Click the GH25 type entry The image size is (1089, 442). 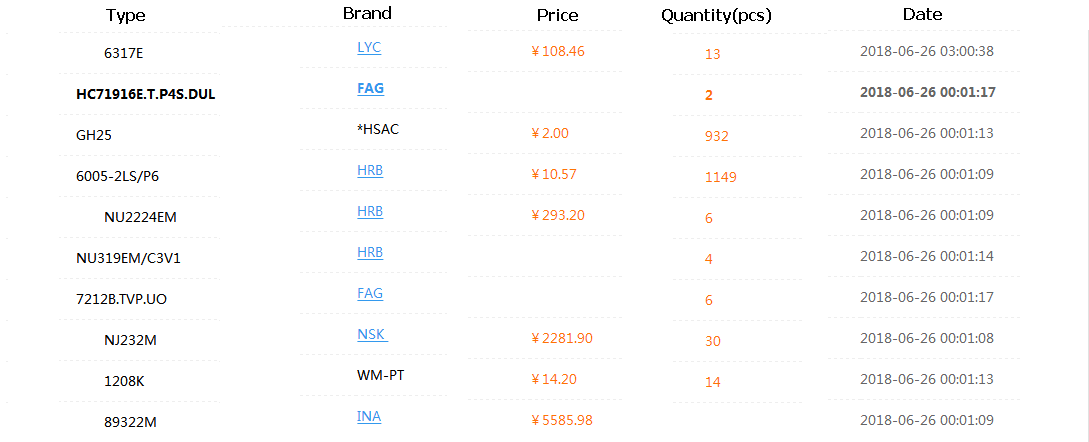click(92, 136)
